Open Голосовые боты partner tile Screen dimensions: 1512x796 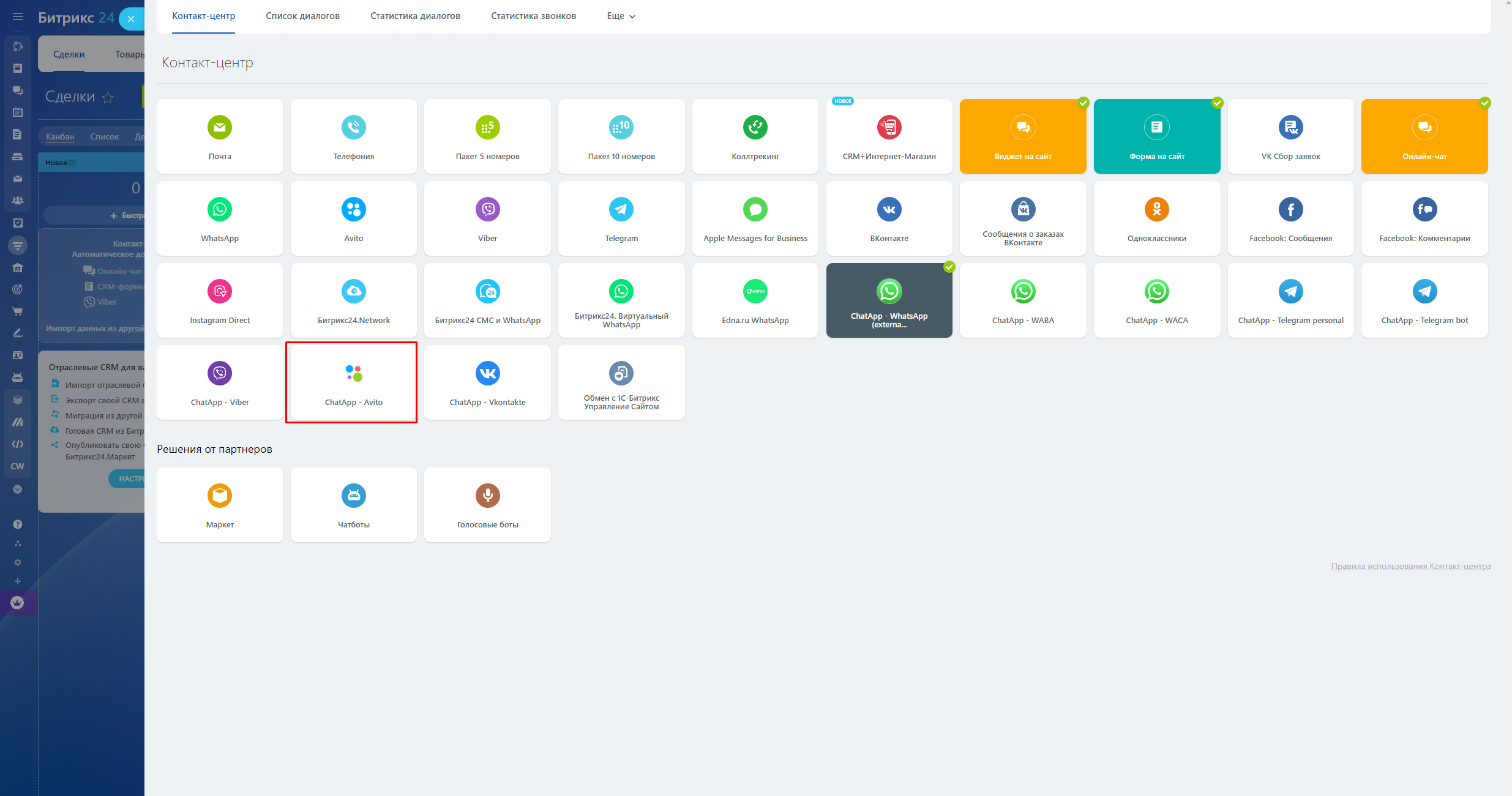tap(487, 505)
